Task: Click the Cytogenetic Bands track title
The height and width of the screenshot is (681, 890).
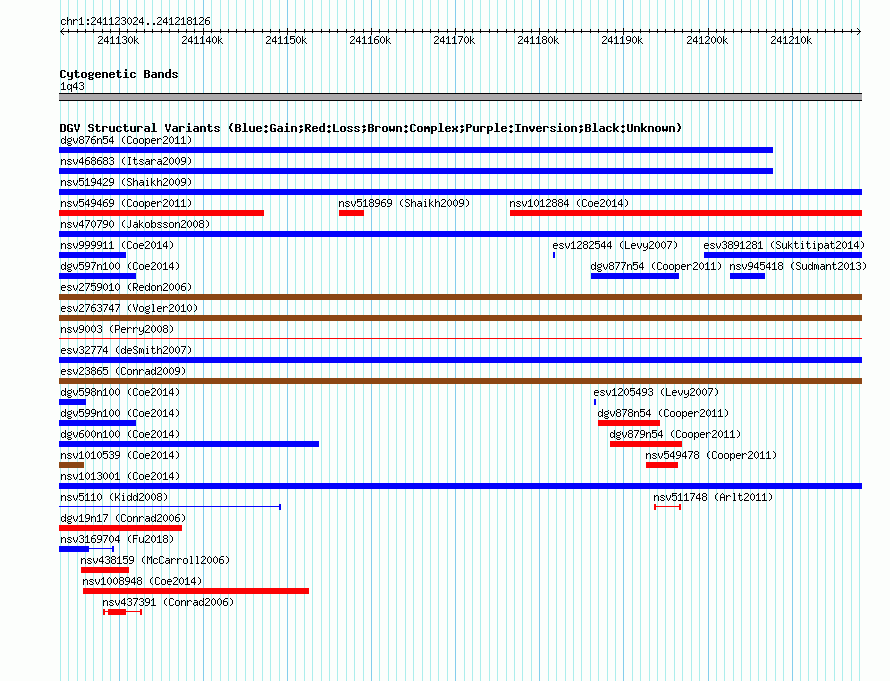Action: pyautogui.click(x=119, y=74)
